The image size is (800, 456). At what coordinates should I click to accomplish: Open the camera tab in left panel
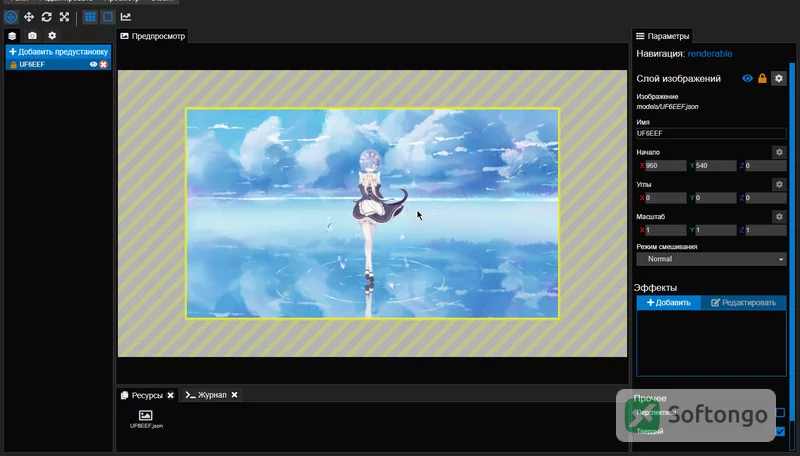coord(32,36)
